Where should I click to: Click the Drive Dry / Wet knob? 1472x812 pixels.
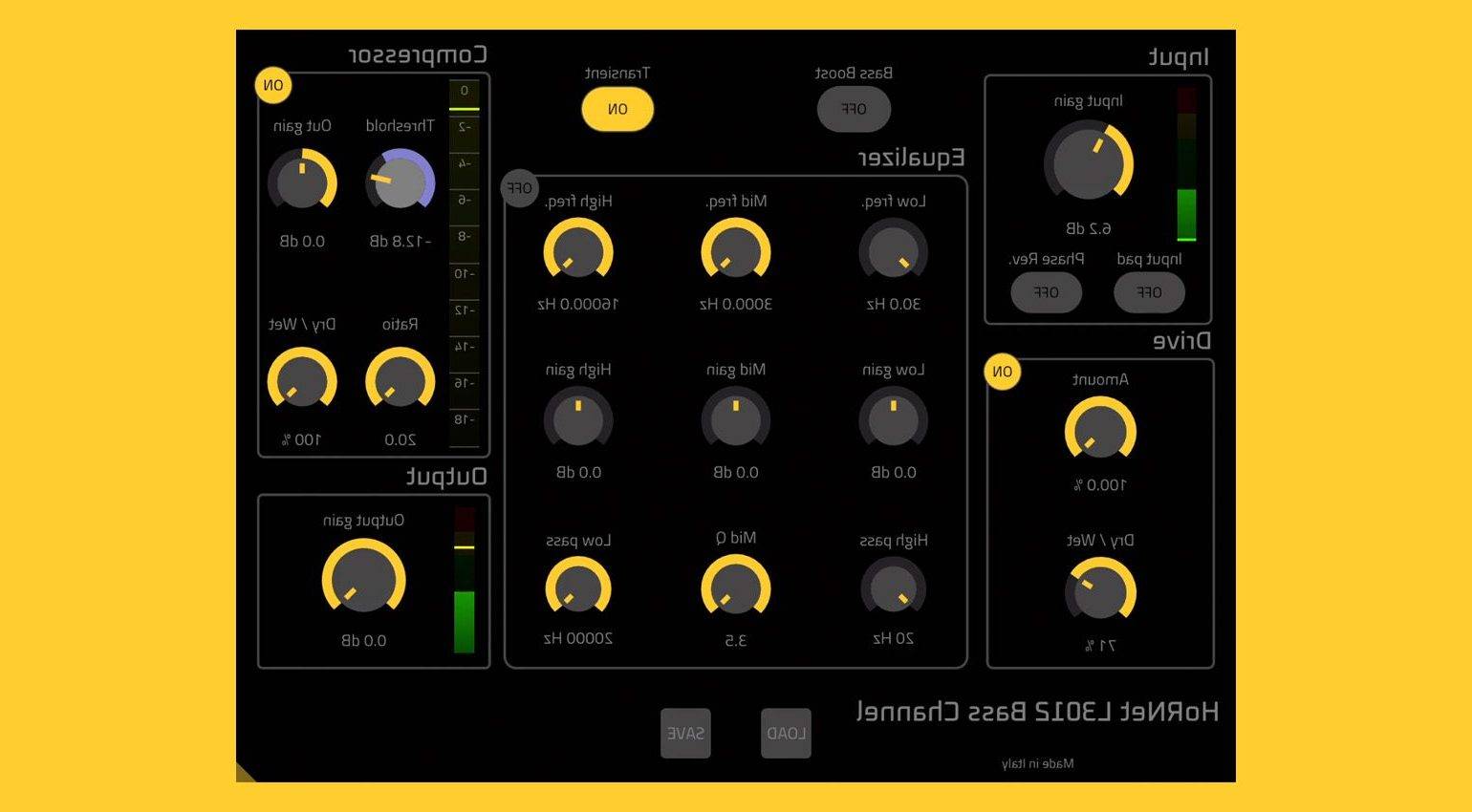pos(1100,591)
